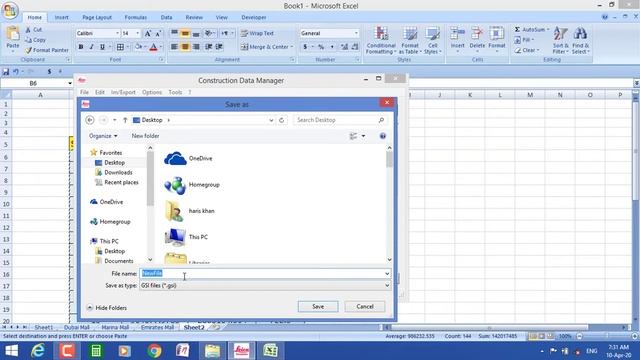Toggle Align Text Left button
This screenshot has height=360, width=640.
coord(174,47)
